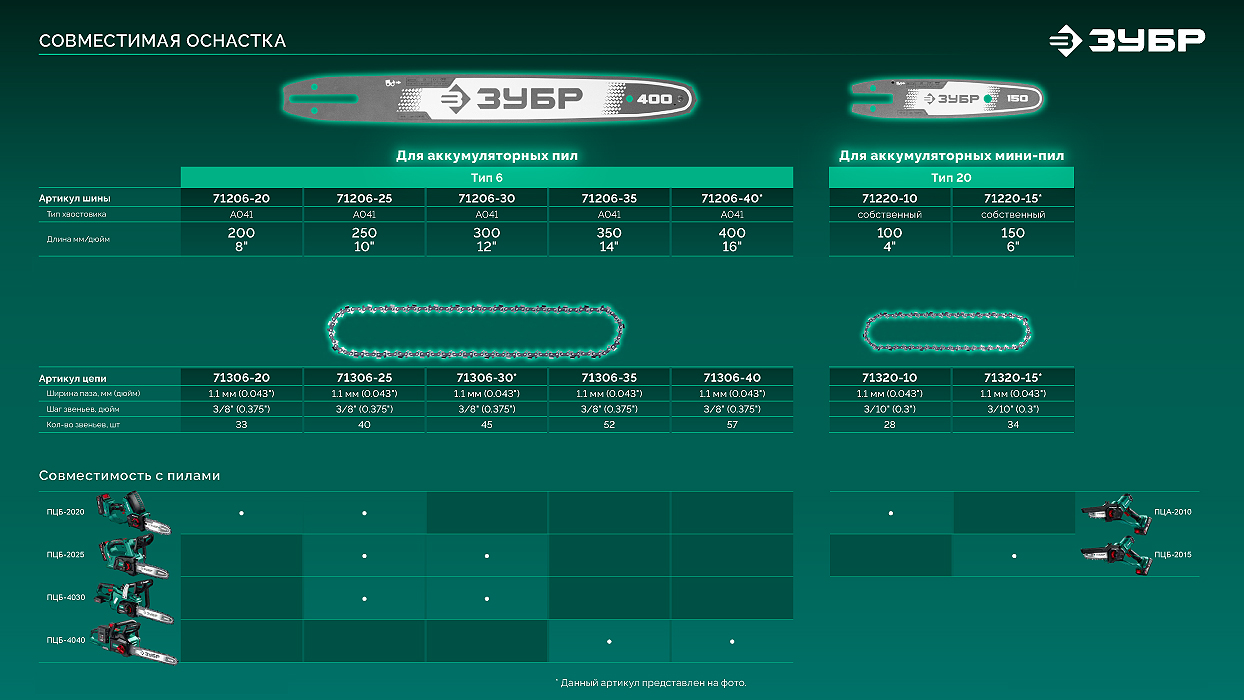Image resolution: width=1244 pixels, height=700 pixels.
Task: Click the small ЗУБР 150 guide bar image
Action: (x=946, y=99)
